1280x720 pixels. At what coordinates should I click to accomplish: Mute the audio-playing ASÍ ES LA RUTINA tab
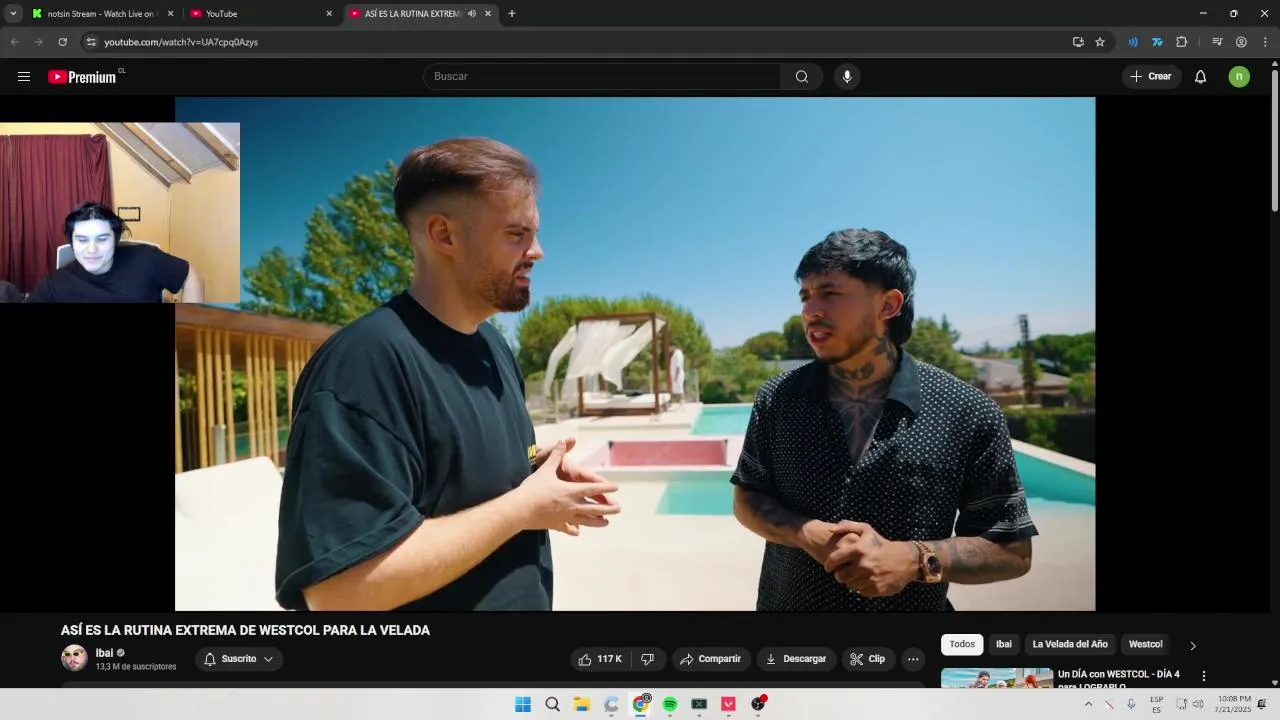(x=472, y=14)
